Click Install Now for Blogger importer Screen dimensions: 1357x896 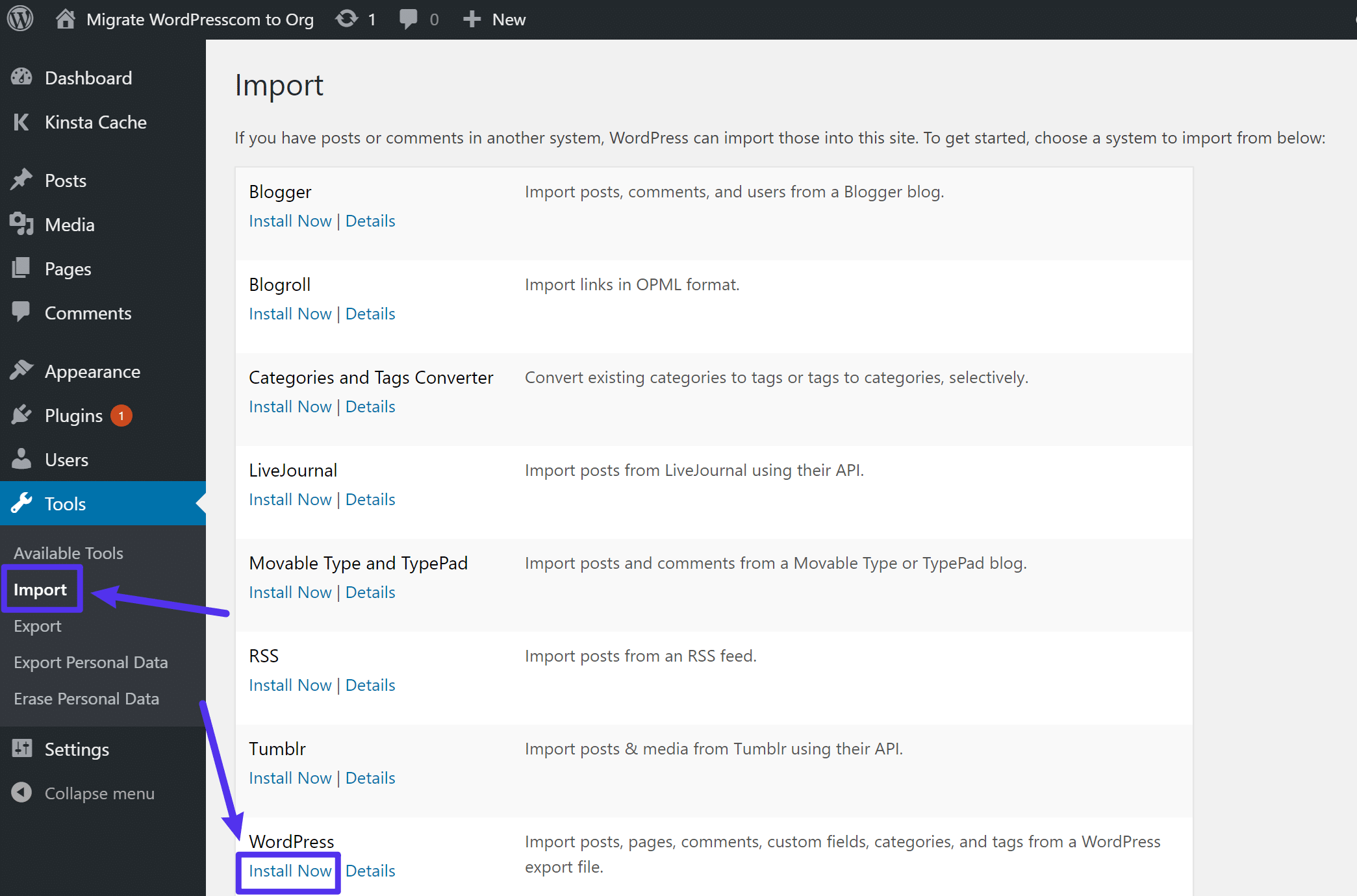click(x=290, y=220)
